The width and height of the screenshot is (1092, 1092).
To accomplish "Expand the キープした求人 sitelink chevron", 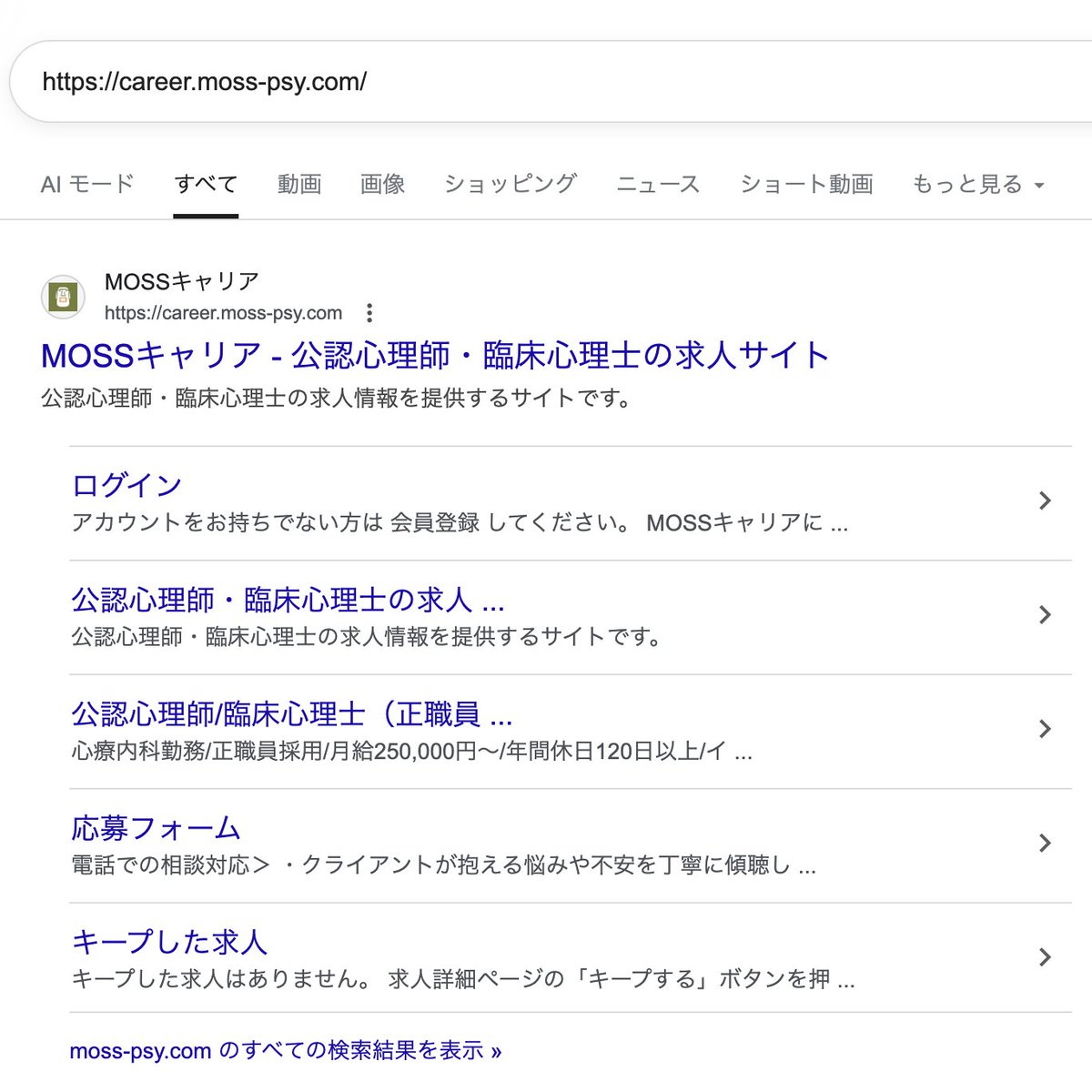I will click(x=1045, y=957).
